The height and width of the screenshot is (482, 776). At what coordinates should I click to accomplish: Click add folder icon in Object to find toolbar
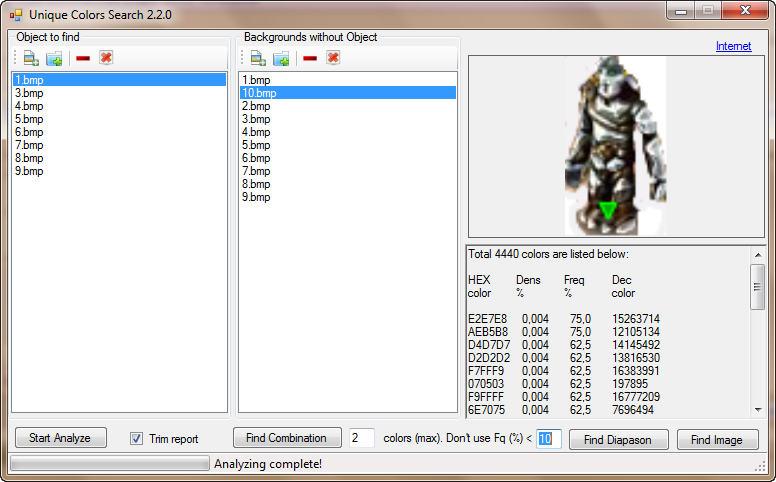(54, 58)
